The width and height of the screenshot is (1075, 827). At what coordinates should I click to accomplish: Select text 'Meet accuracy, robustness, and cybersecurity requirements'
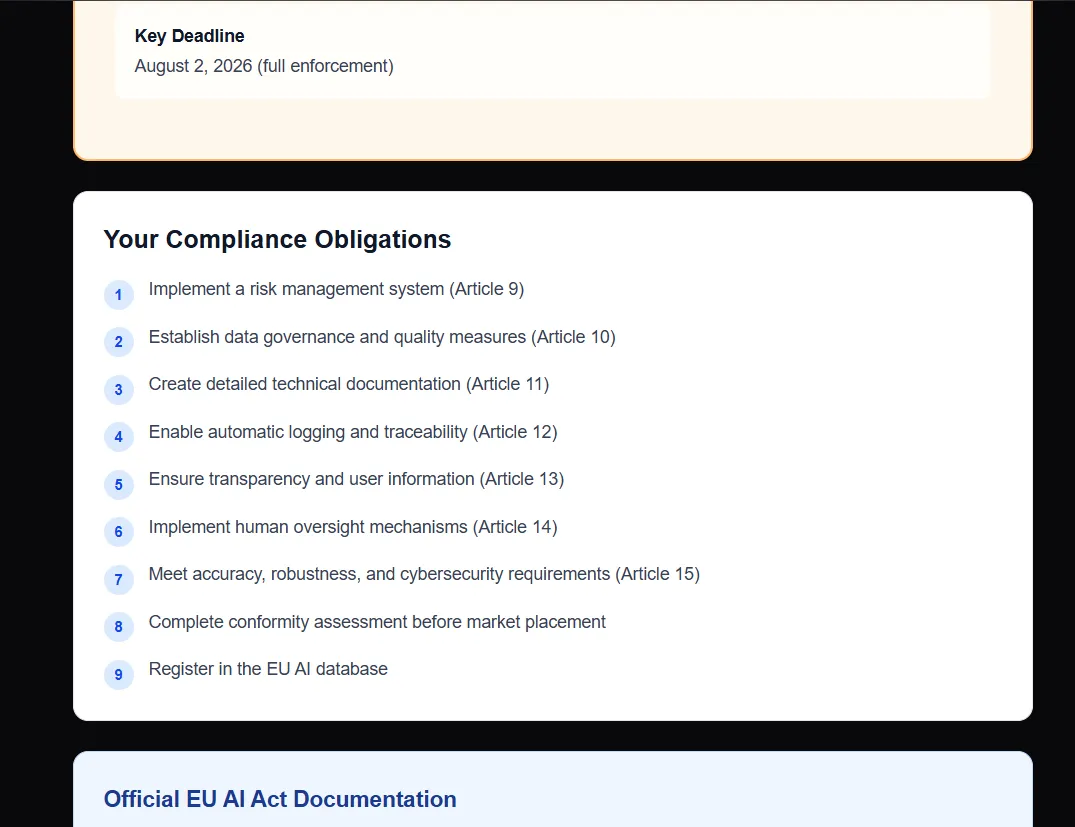click(379, 574)
